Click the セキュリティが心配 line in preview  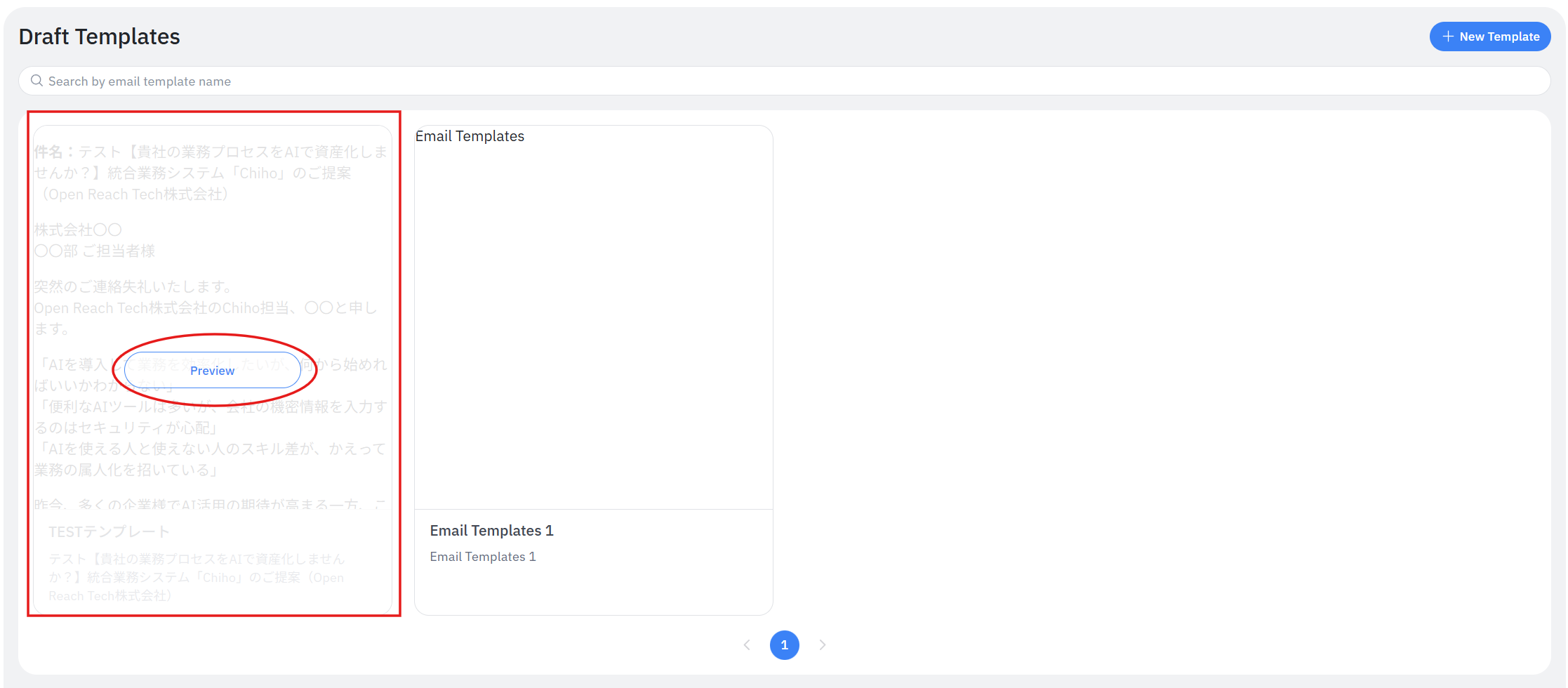tap(126, 428)
